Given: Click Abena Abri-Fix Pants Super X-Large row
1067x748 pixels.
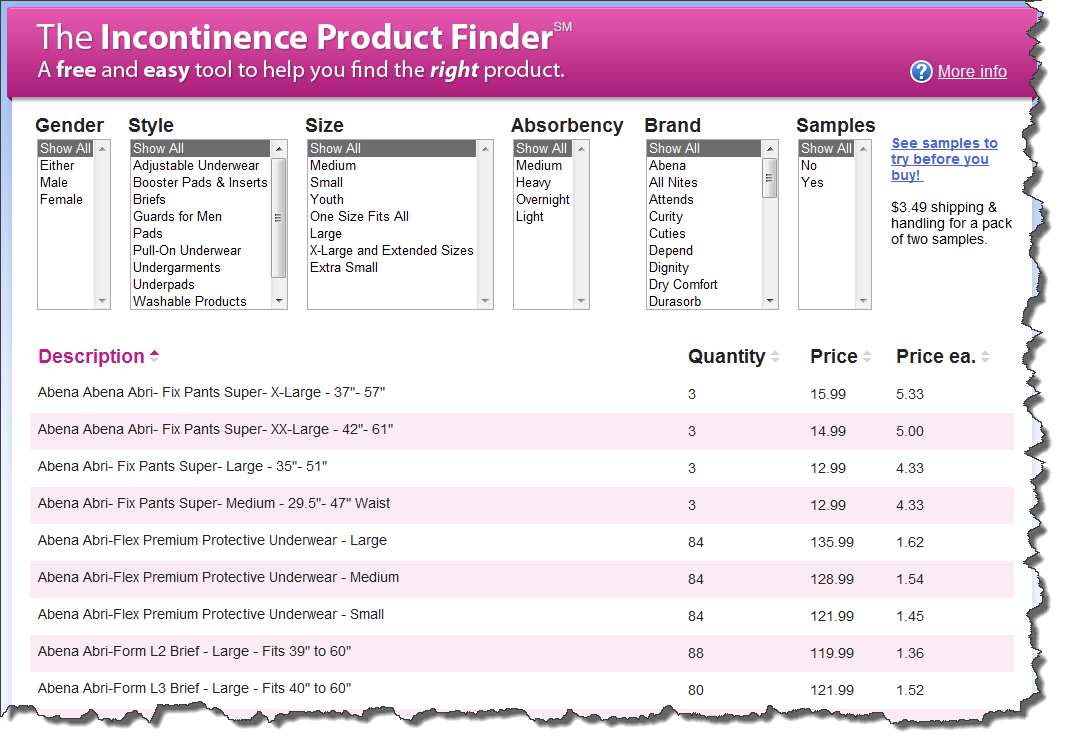Looking at the screenshot, I should [x=522, y=393].
